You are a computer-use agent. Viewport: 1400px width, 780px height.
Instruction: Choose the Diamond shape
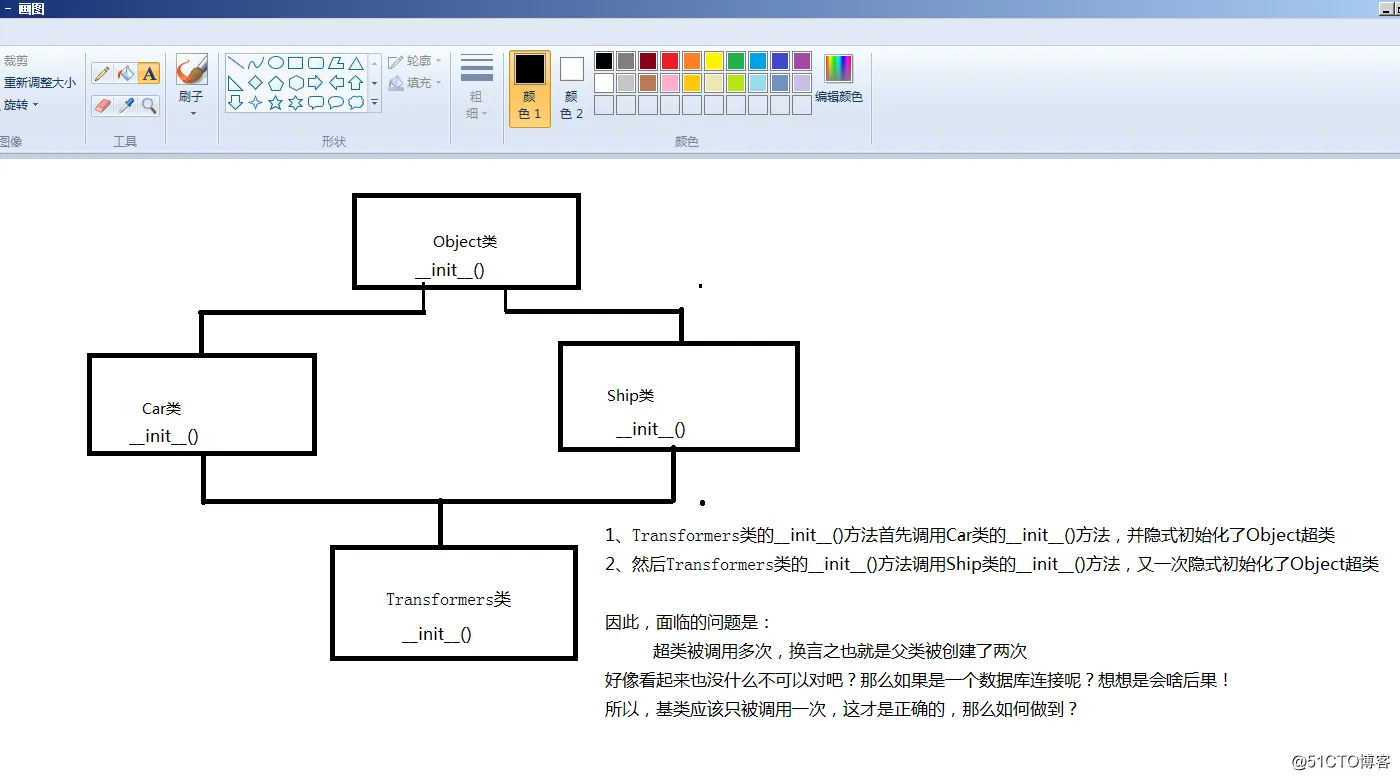click(x=256, y=83)
